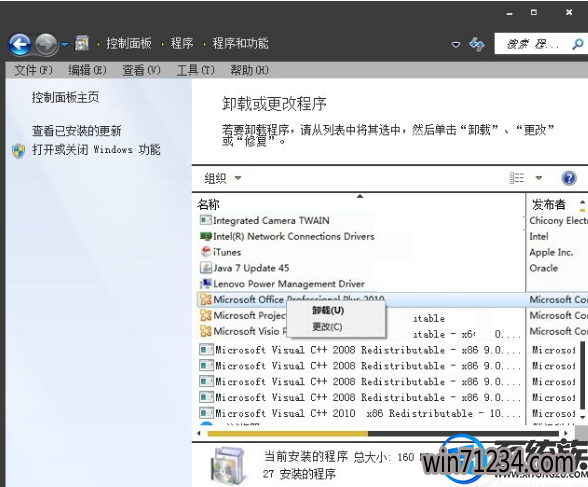Viewport: 588px width, 487px height.
Task: Open the 编辑(E) menu
Action: point(87,70)
